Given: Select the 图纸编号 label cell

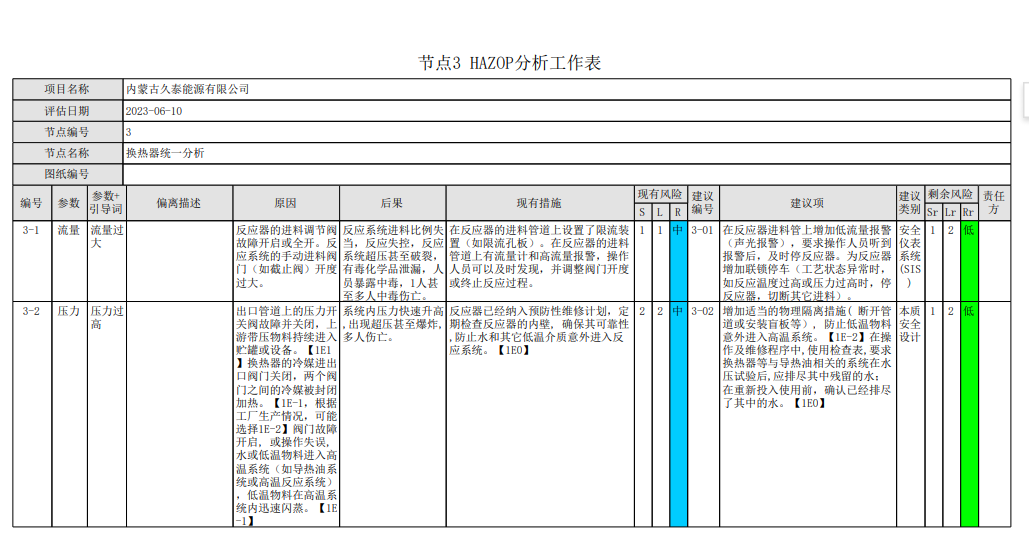Looking at the screenshot, I should tap(68, 174).
